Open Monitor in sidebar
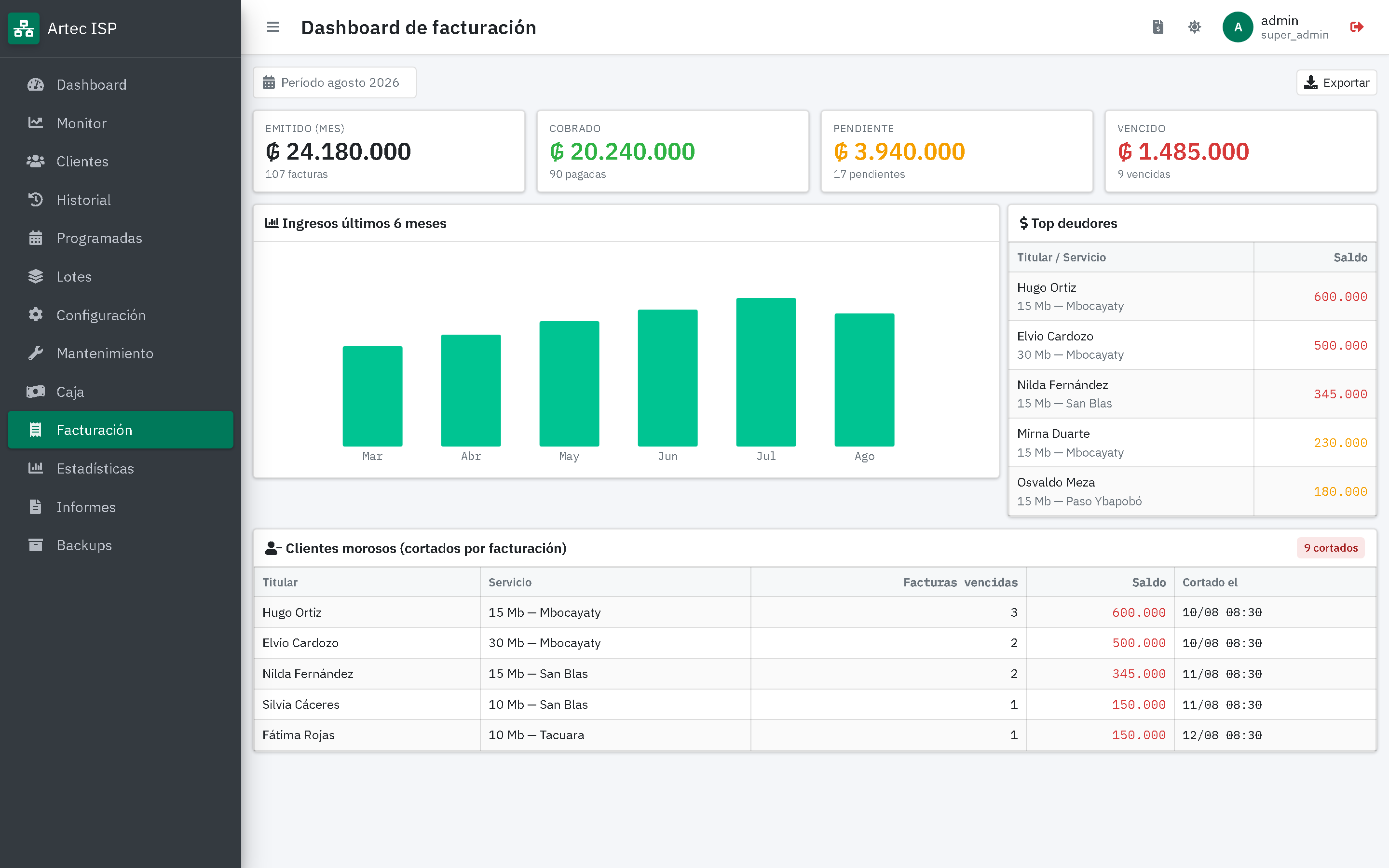Screen dimensions: 1389x868 (121, 123)
